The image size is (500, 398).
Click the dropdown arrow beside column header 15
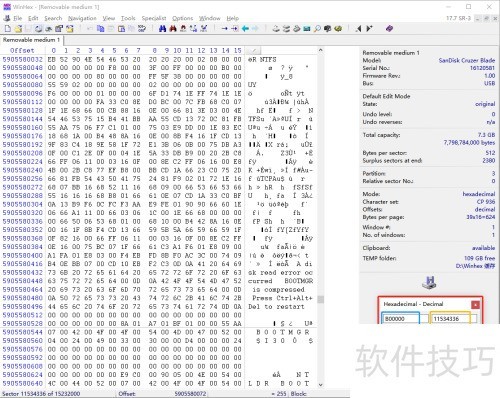pyautogui.click(x=253, y=51)
